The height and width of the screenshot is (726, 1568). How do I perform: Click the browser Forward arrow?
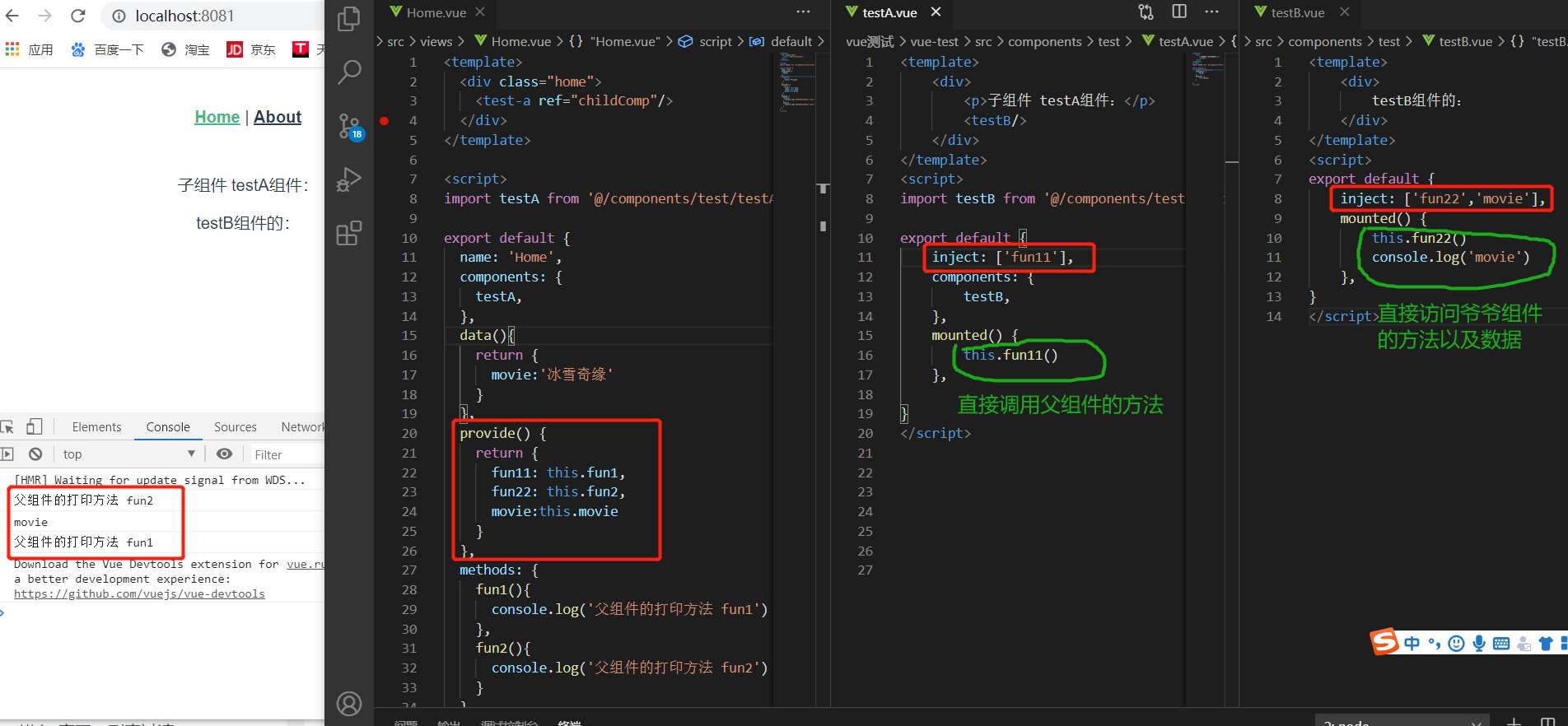(45, 16)
